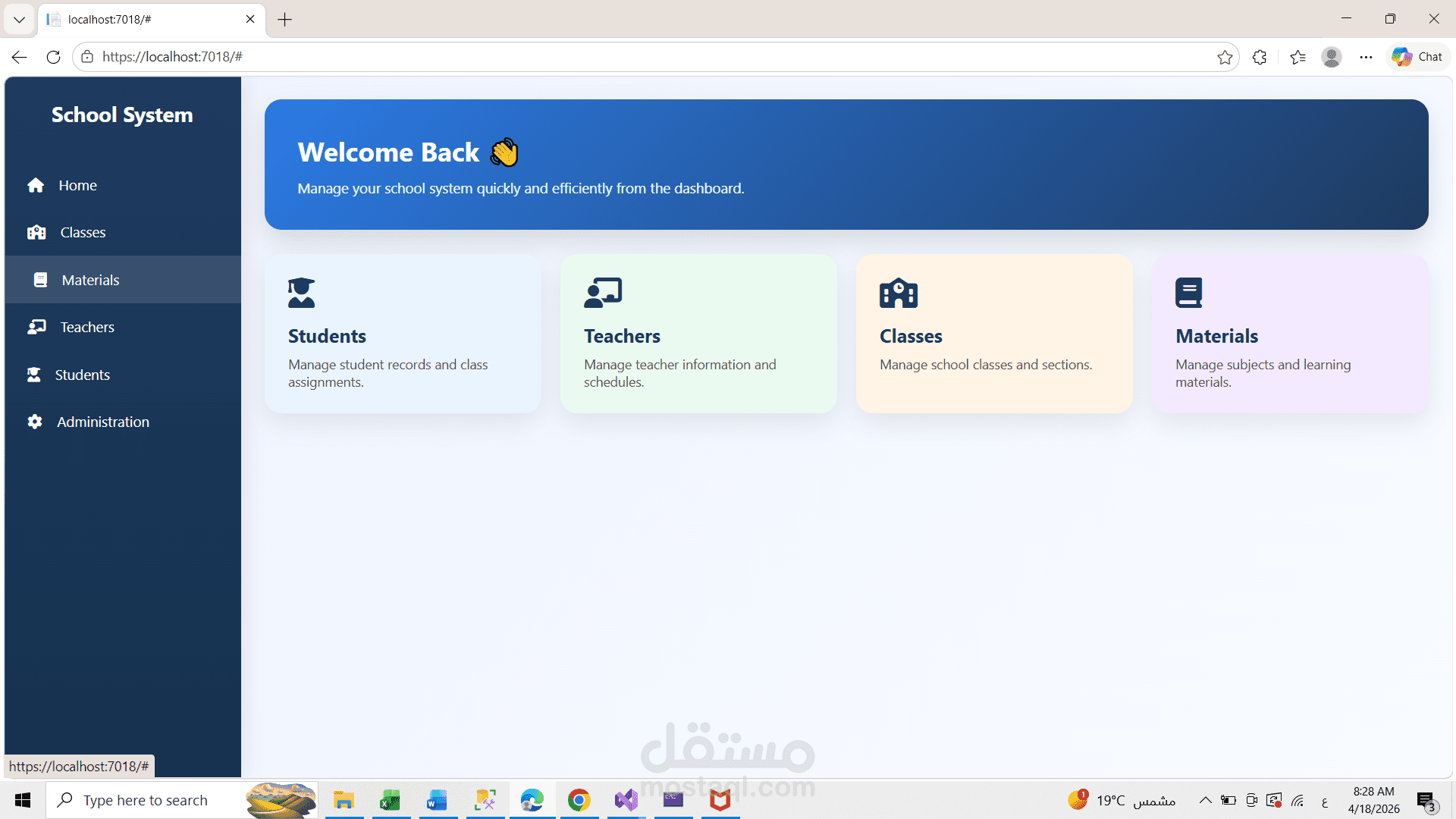
Task: Open the Classes card heading
Action: tap(911, 336)
